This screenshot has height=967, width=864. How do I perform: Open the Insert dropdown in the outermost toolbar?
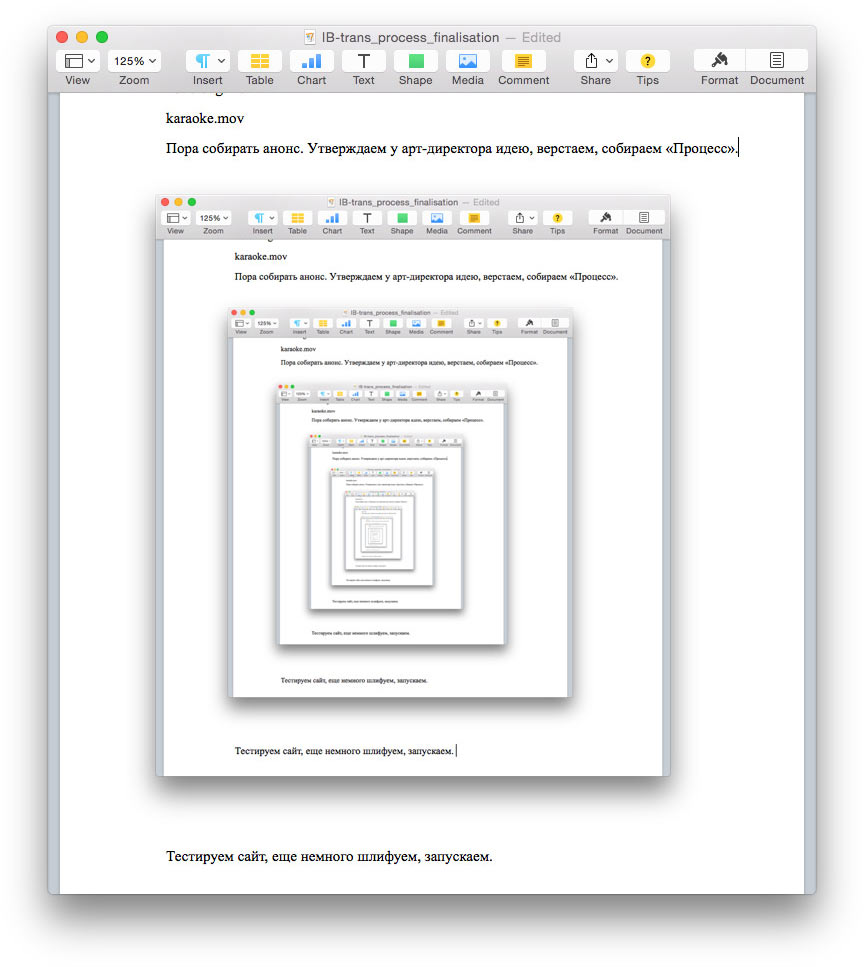pos(208,61)
